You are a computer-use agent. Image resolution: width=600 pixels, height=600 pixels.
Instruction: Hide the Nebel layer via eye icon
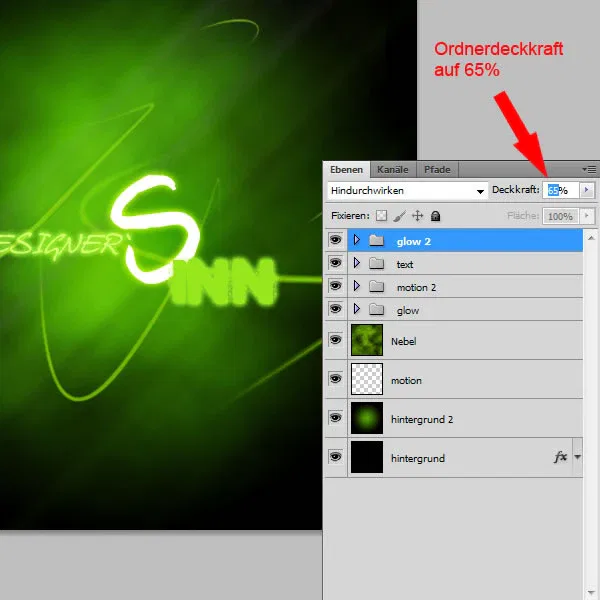click(x=336, y=340)
